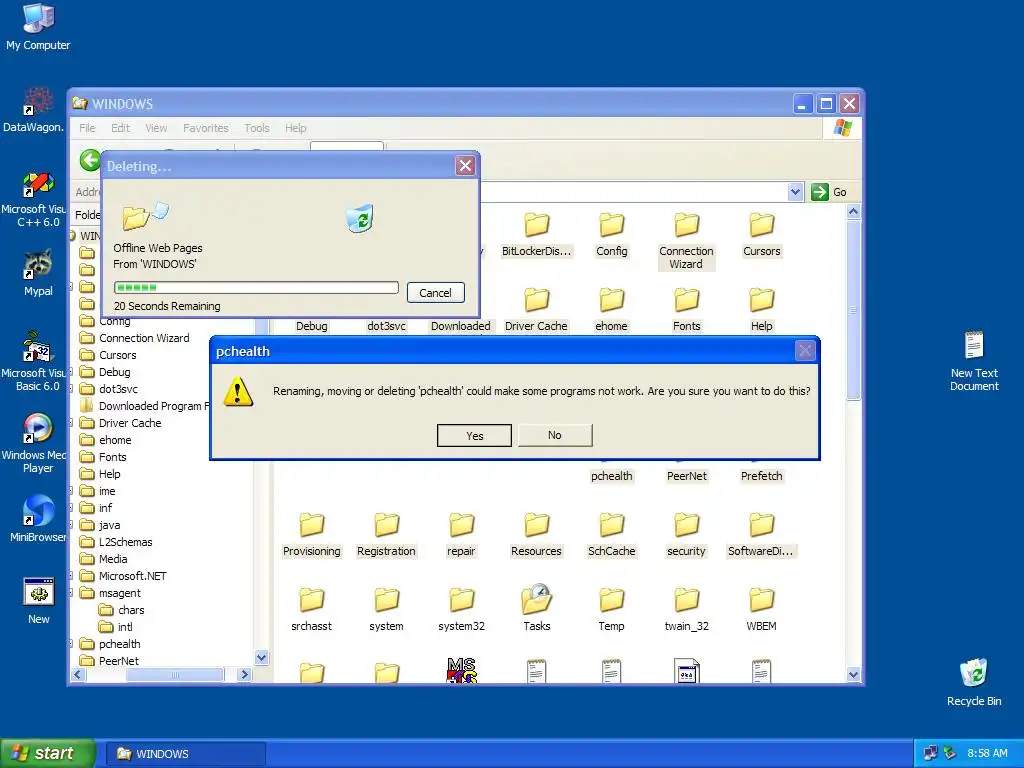Select L2Schemas in folder tree
The image size is (1024, 768).
[116, 541]
